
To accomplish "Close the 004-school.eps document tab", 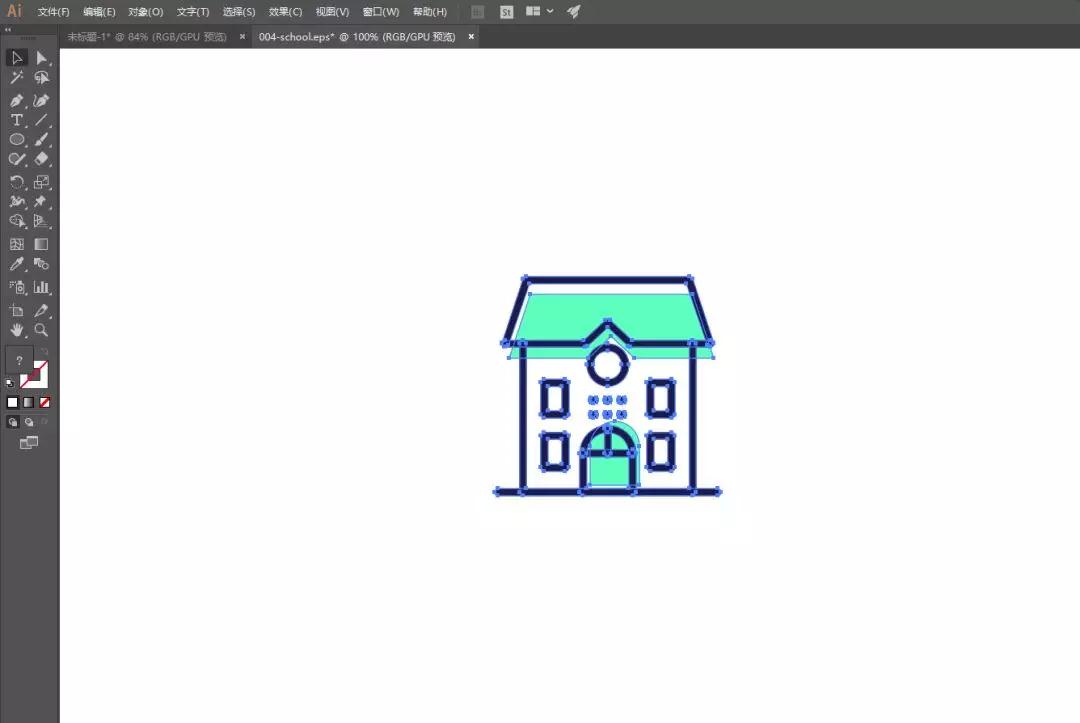I will coord(471,36).
